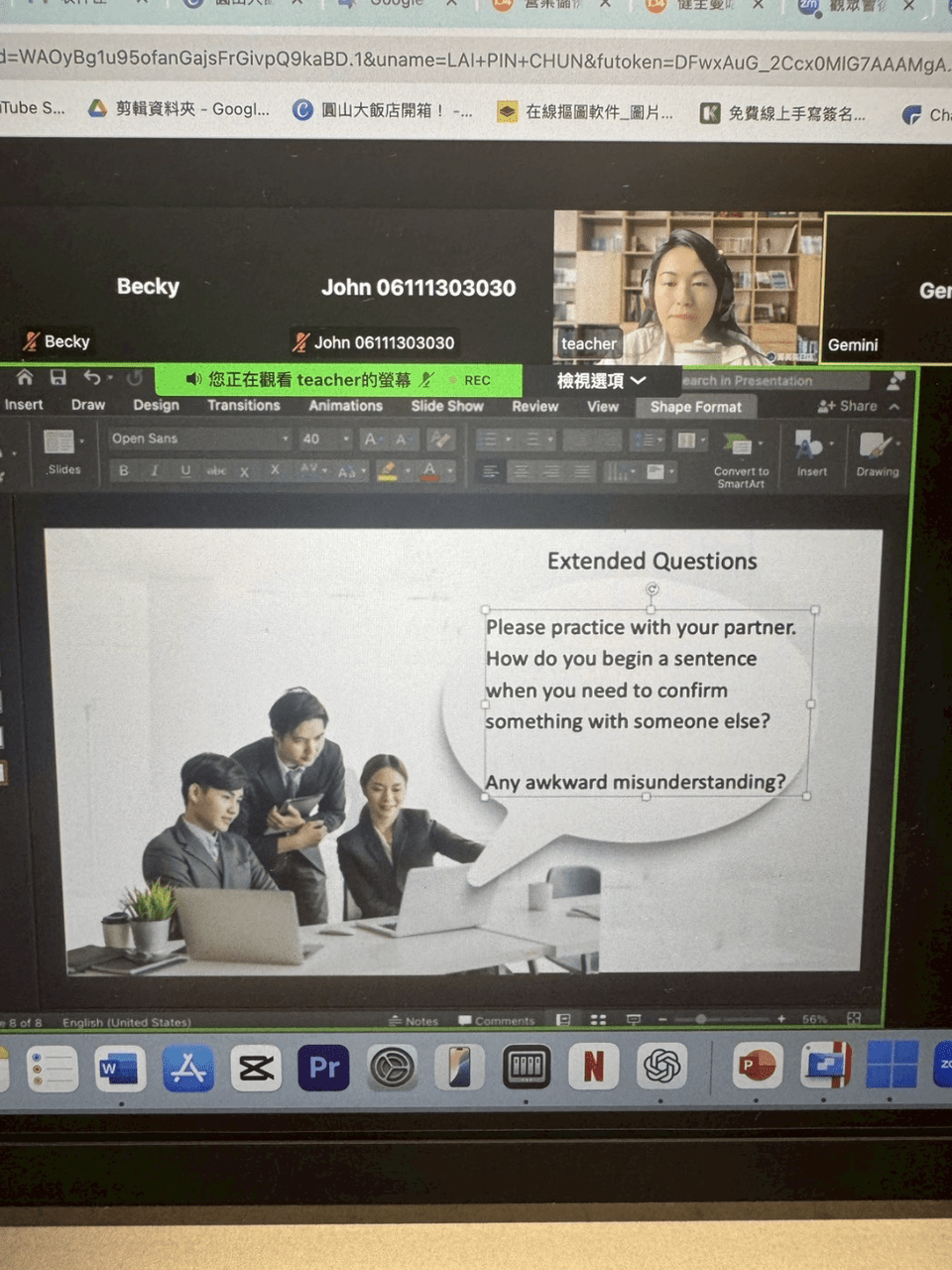The image size is (952, 1270).
Task: Click the Fit slide to window icon
Action: click(854, 1018)
